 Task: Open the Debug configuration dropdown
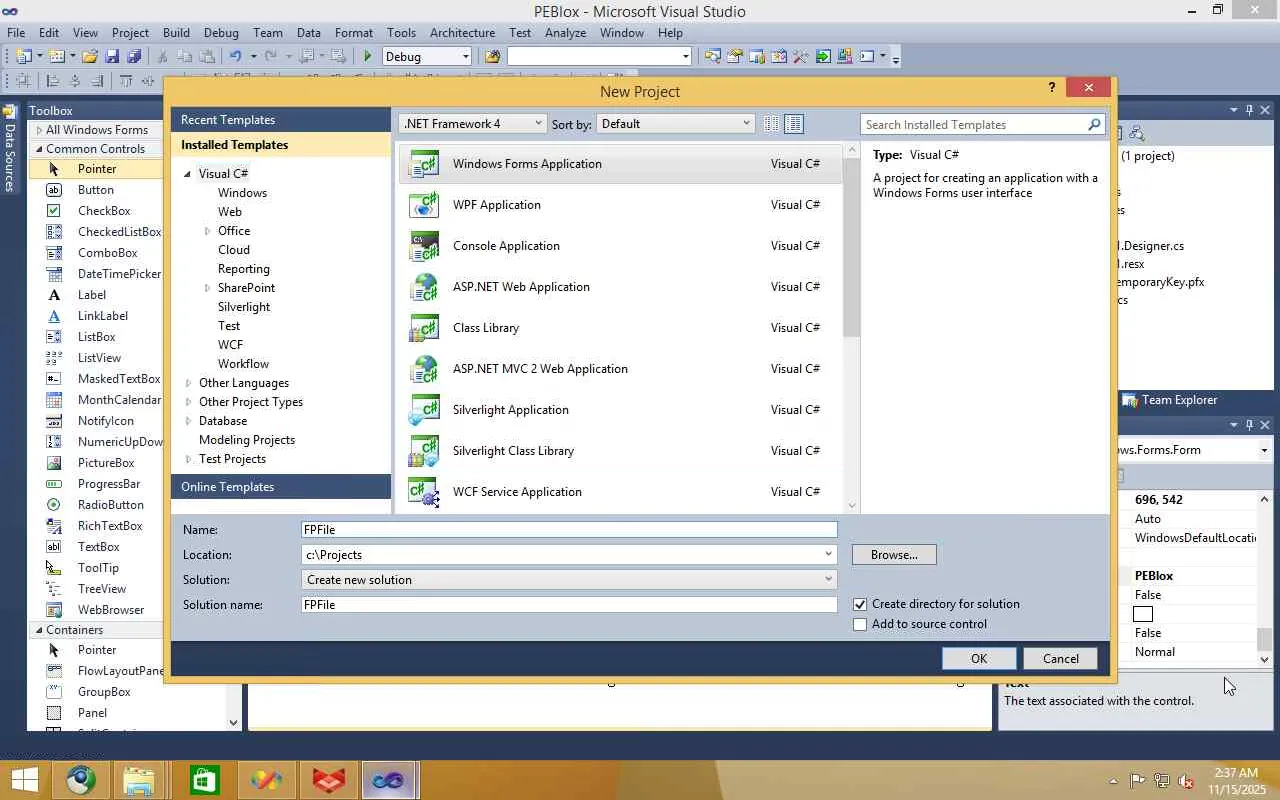click(x=427, y=57)
